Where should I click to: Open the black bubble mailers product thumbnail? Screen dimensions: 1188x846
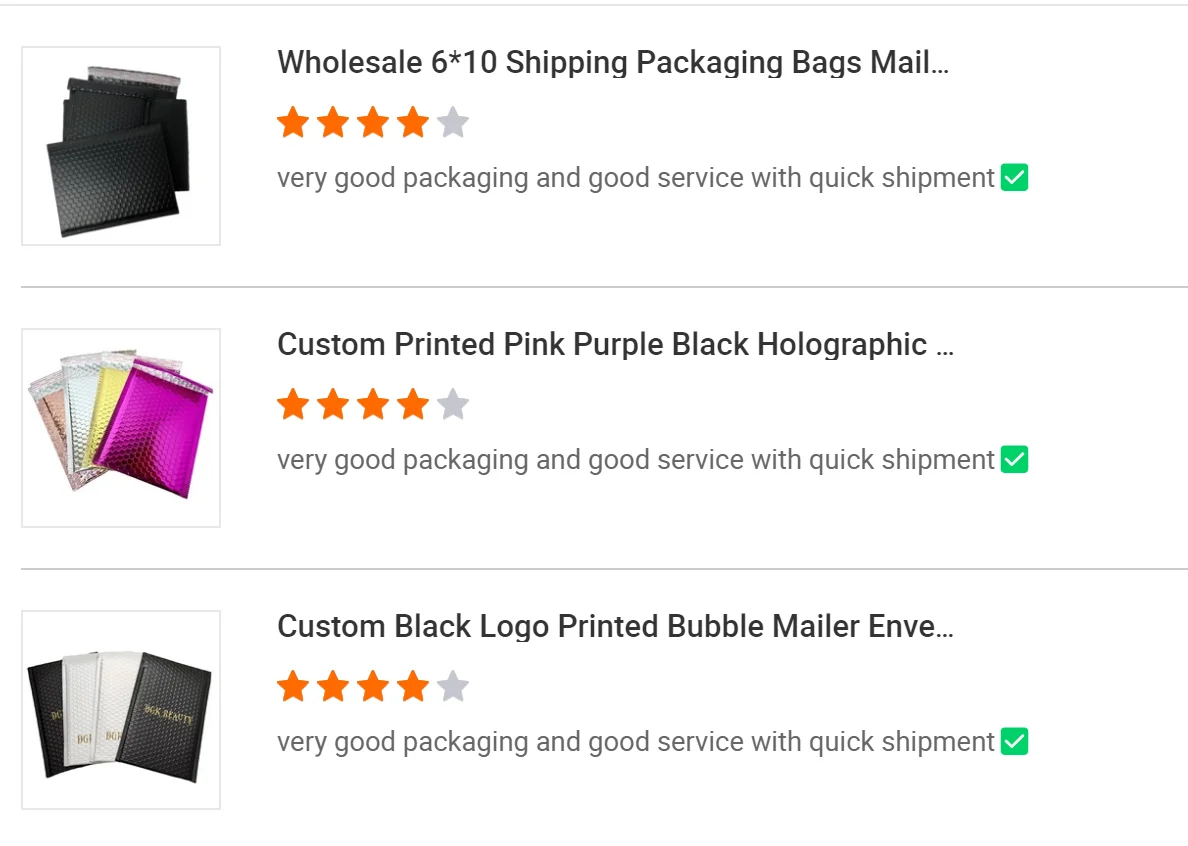121,146
